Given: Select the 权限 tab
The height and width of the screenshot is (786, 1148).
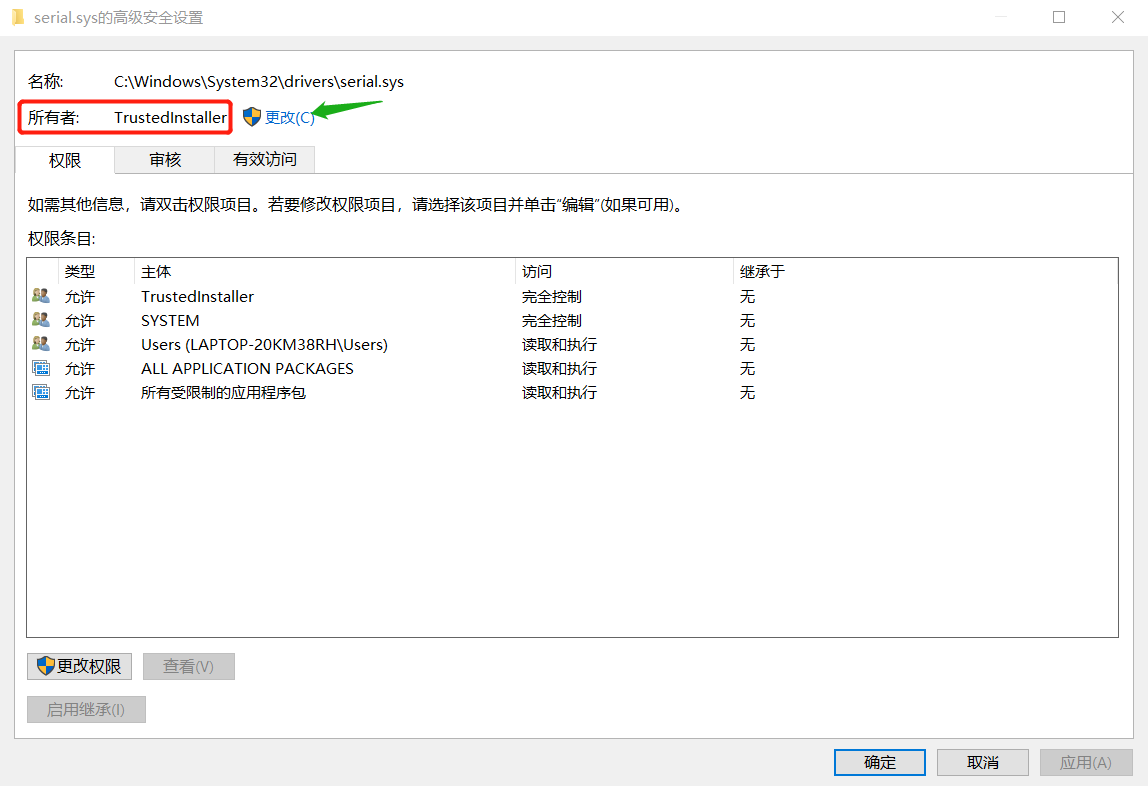Looking at the screenshot, I should click(x=63, y=160).
